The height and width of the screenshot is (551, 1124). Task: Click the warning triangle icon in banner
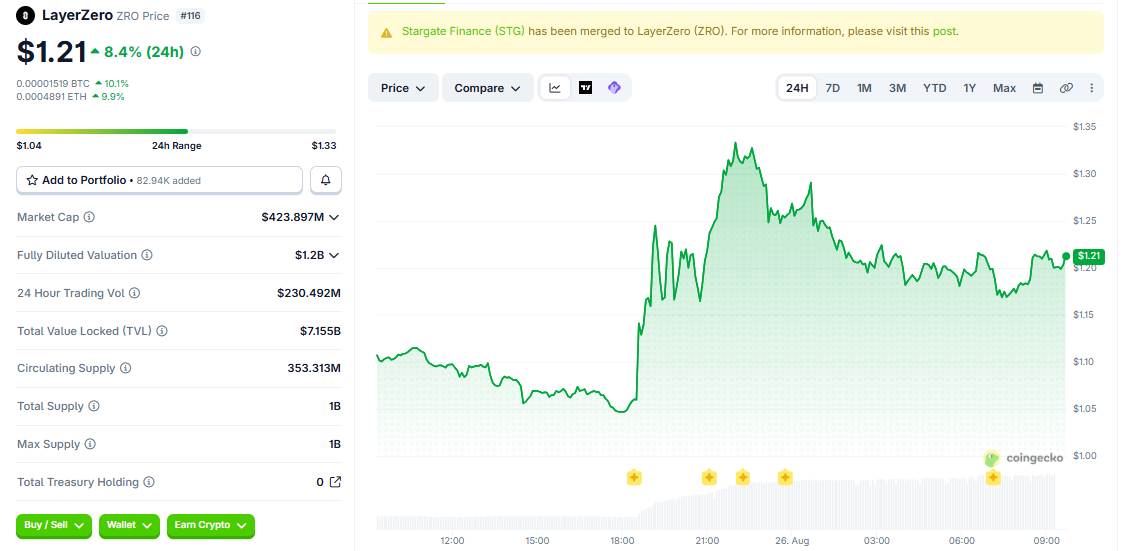tap(386, 32)
